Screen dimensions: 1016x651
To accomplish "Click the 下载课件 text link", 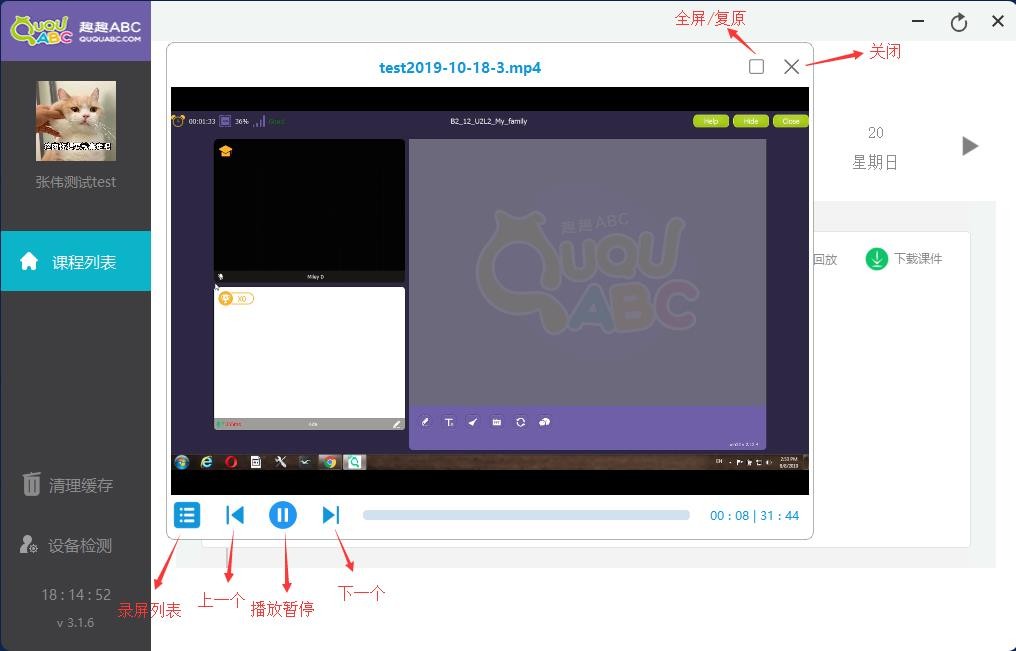I will tap(918, 259).
